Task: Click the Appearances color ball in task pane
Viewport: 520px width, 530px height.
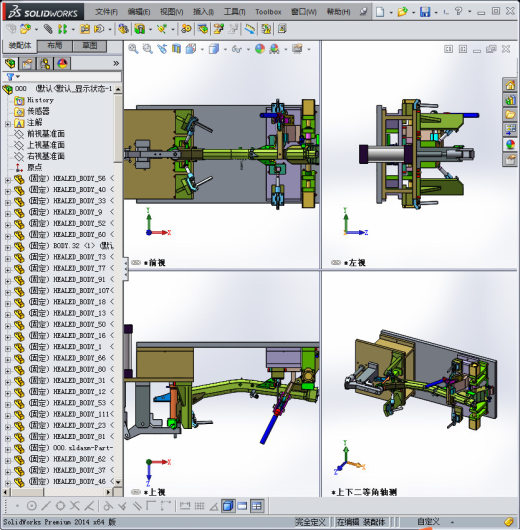Action: pos(510,144)
